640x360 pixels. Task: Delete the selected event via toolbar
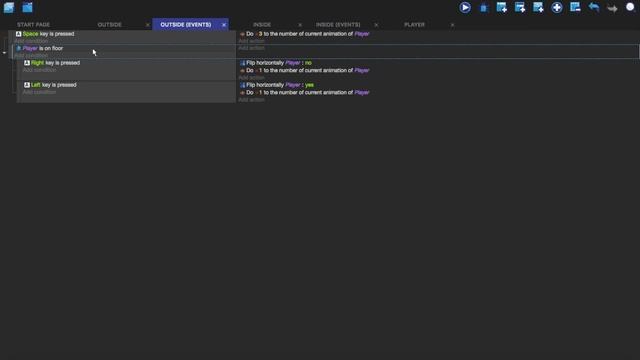tap(575, 7)
